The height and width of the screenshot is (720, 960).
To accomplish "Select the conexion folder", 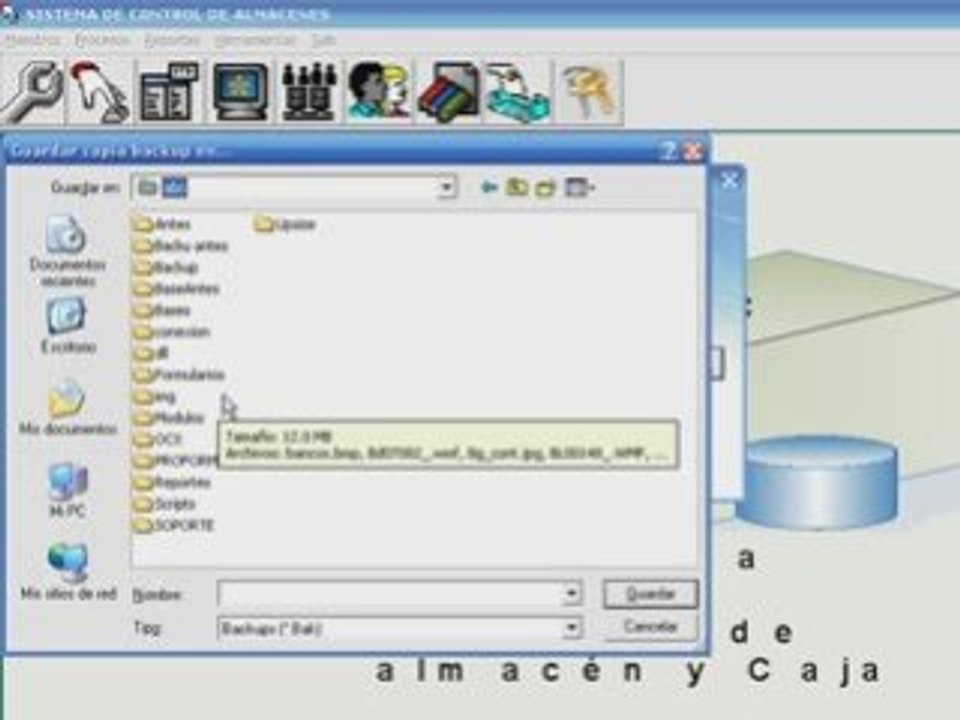I will pos(172,332).
